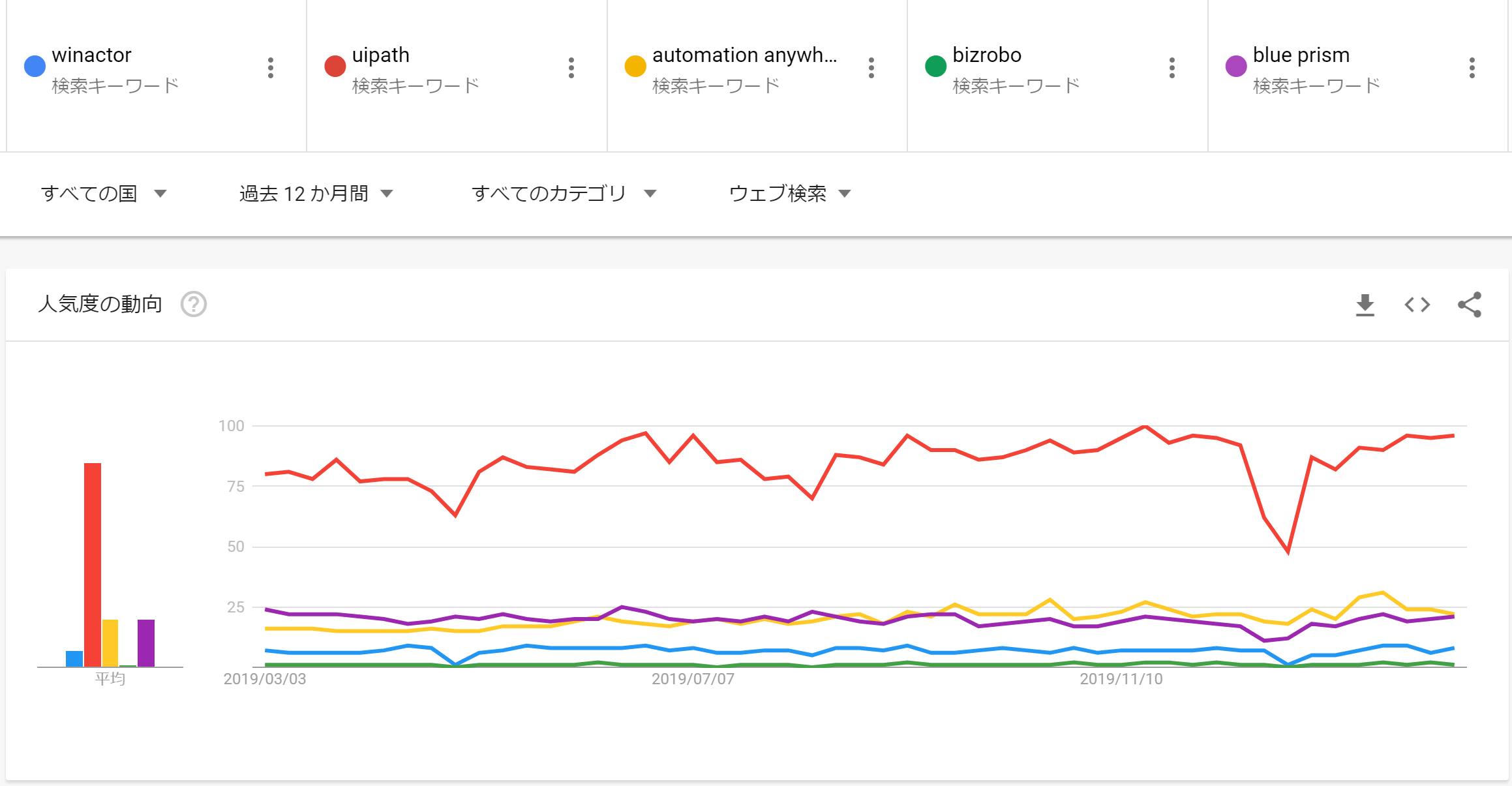Click the blue winactor color dot
Image resolution: width=1512 pixels, height=786 pixels.
pyautogui.click(x=35, y=66)
